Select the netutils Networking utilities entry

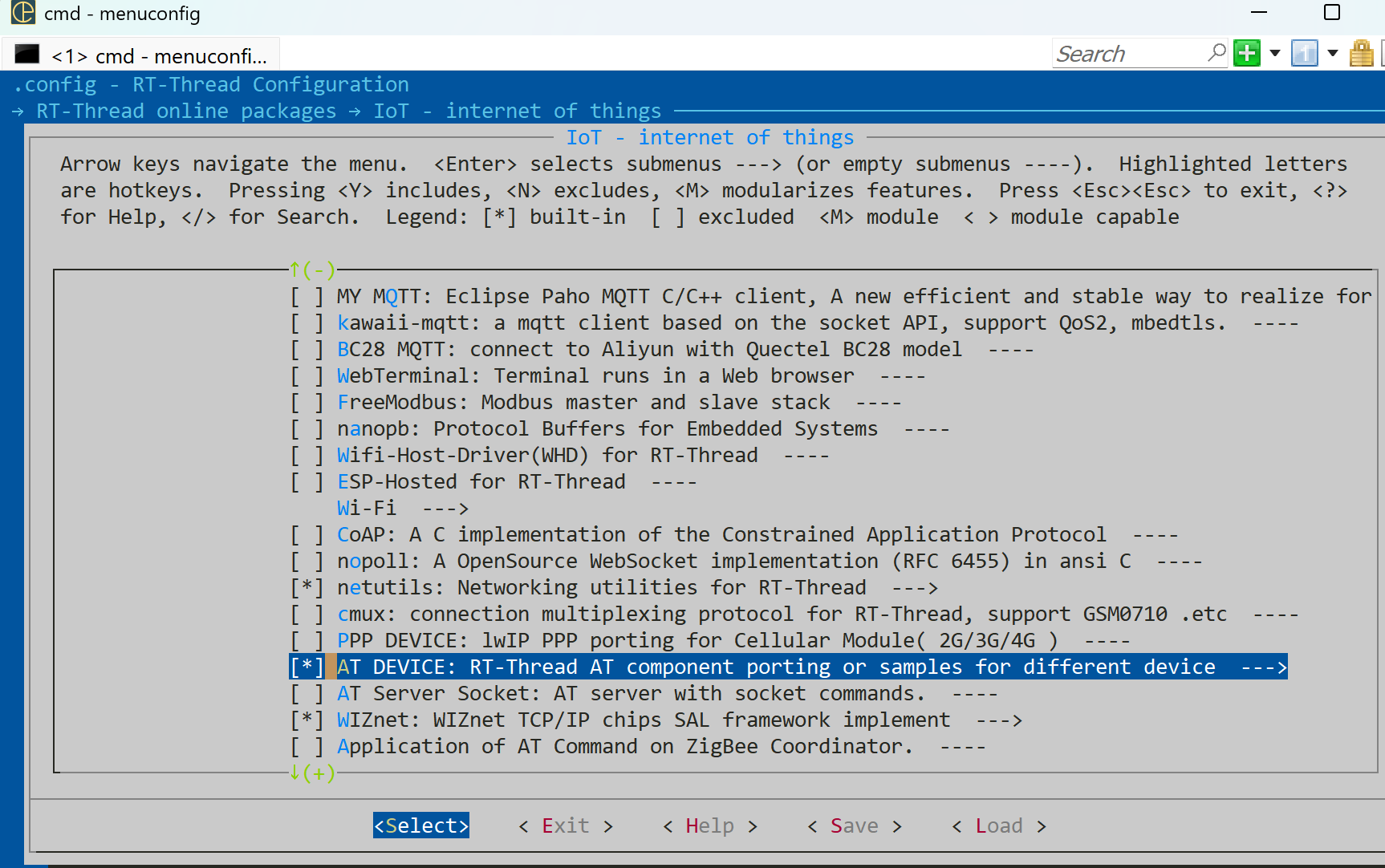pyautogui.click(x=602, y=588)
